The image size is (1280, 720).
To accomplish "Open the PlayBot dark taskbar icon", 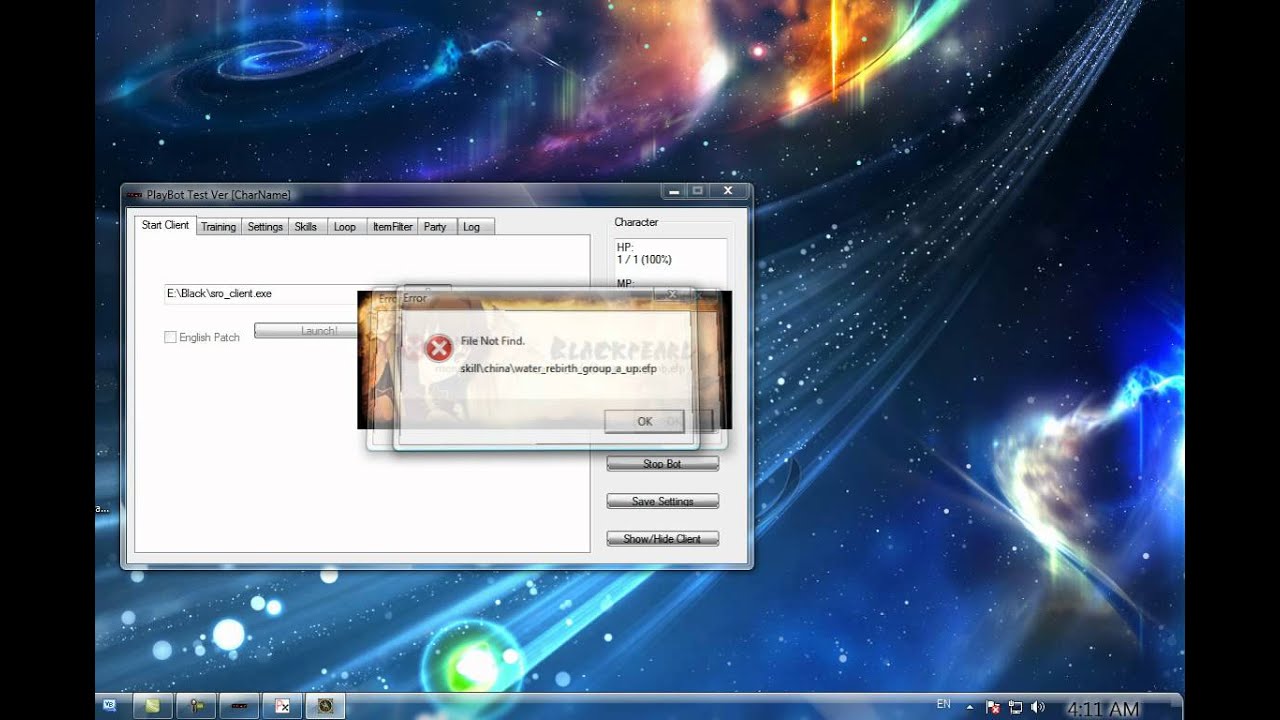I will coord(240,706).
